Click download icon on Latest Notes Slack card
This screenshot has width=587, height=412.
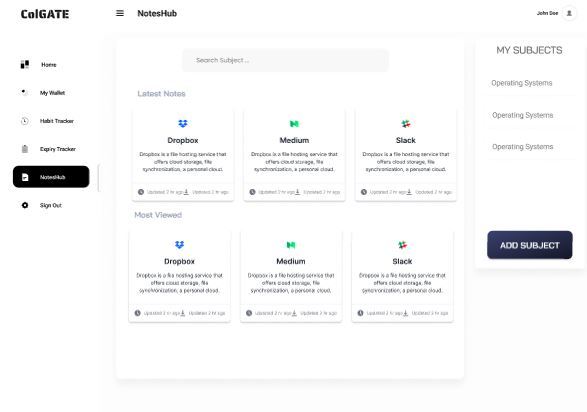pyautogui.click(x=409, y=192)
